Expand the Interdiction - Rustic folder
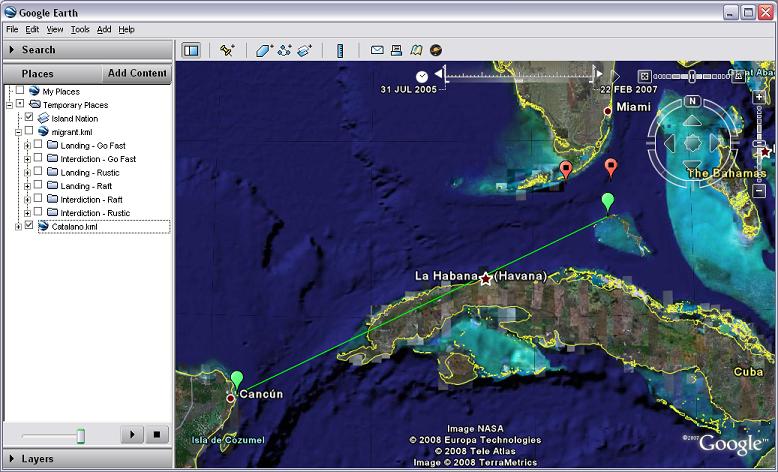This screenshot has width=778, height=472. [27, 213]
